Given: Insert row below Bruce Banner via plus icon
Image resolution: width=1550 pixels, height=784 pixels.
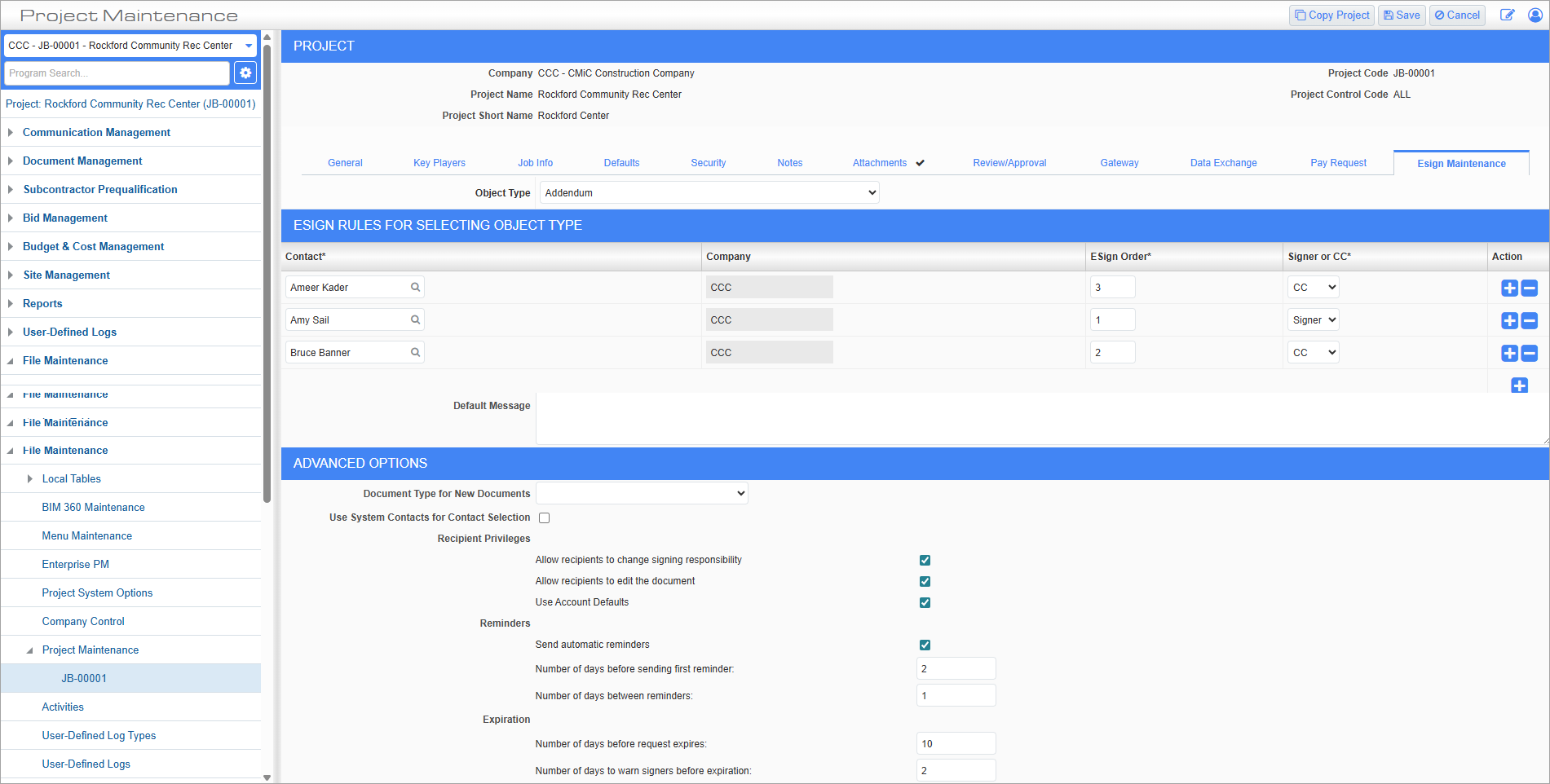Looking at the screenshot, I should click(1509, 354).
